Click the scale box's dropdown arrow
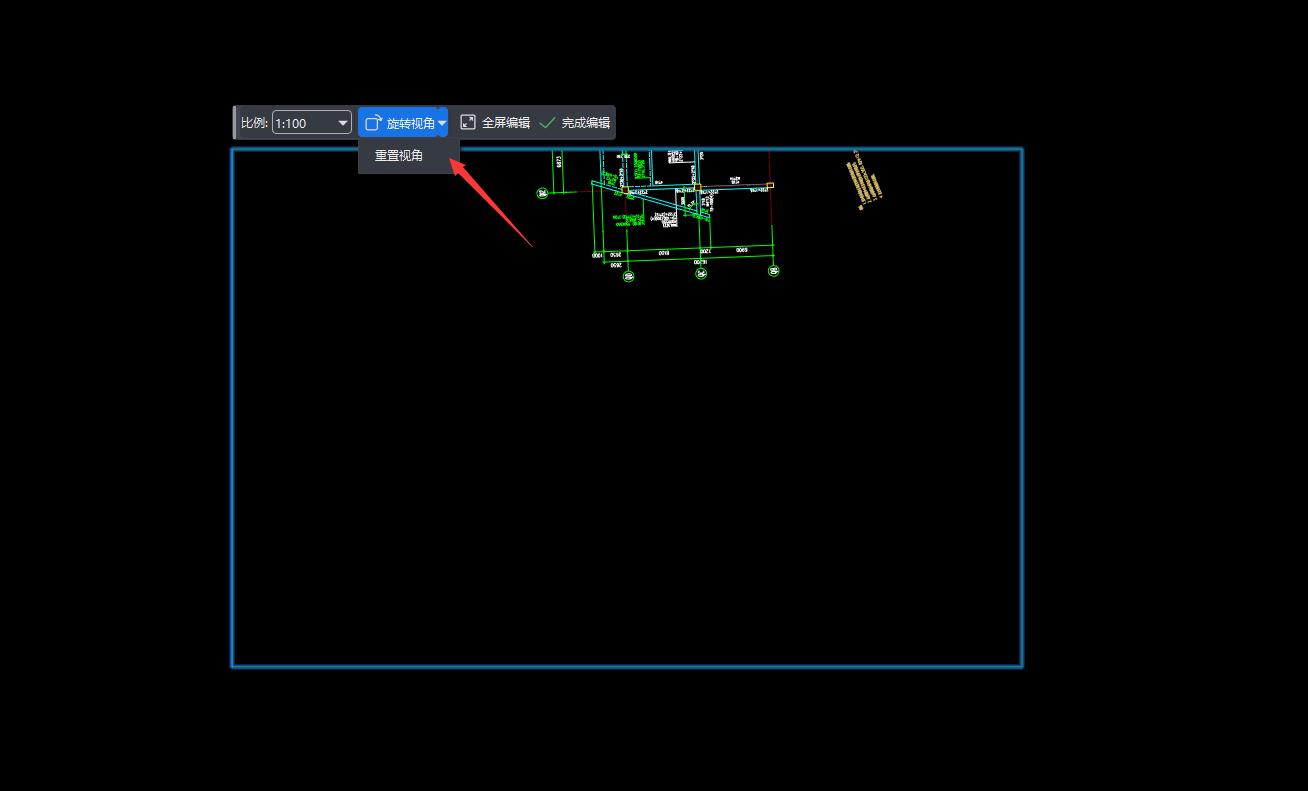This screenshot has width=1308, height=791. [343, 123]
